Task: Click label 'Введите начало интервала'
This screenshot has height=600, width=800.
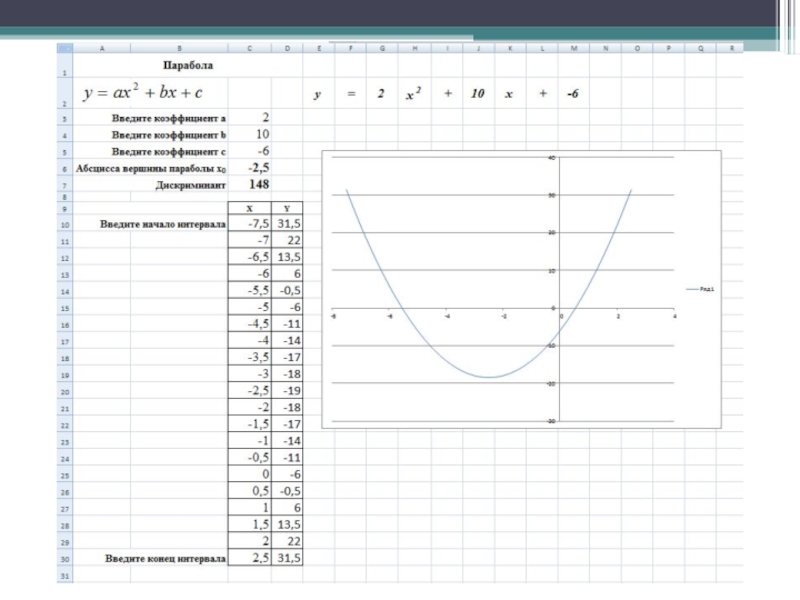Action: 163,224
